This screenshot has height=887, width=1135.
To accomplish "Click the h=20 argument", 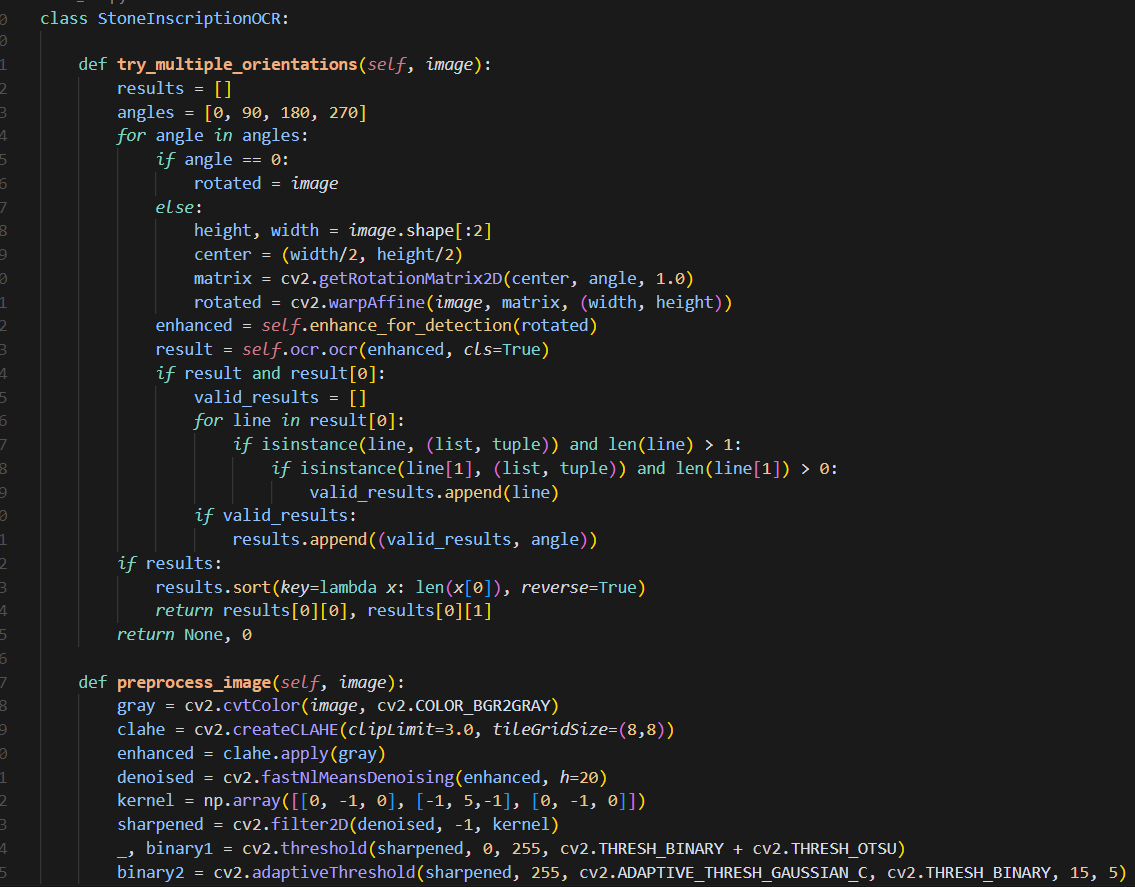I will pos(578,777).
